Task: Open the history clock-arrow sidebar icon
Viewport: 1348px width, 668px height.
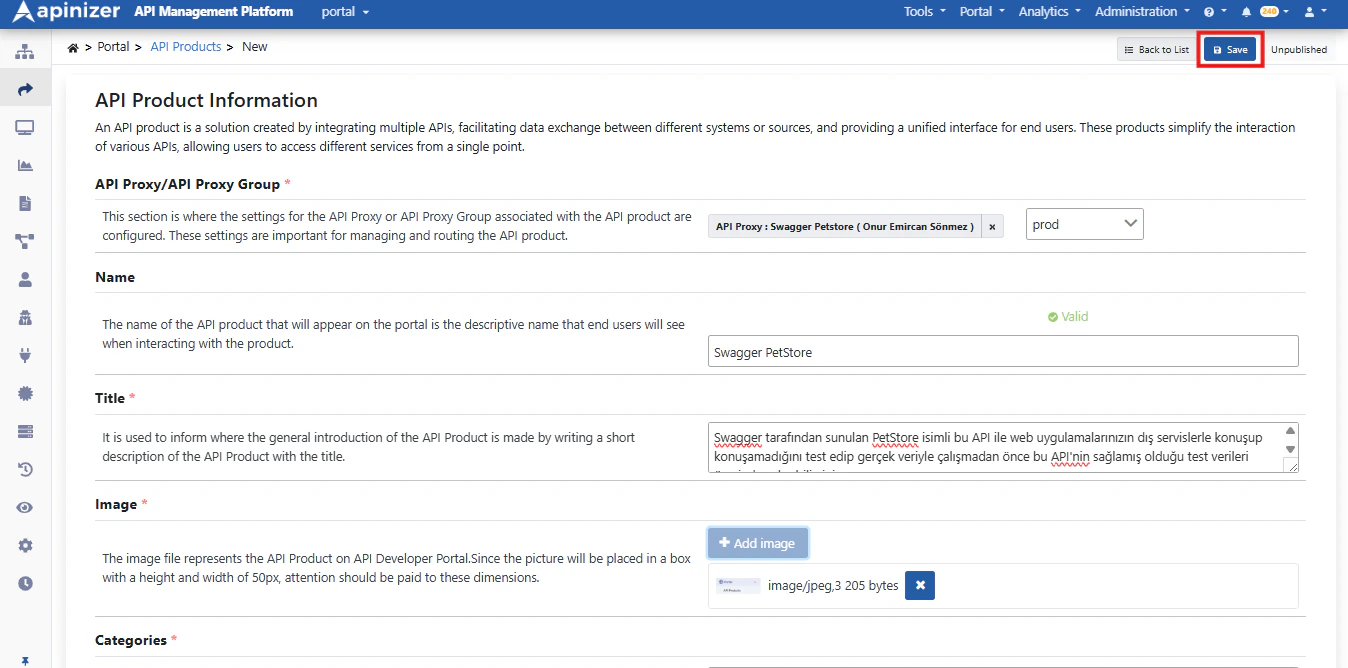Action: click(x=25, y=469)
